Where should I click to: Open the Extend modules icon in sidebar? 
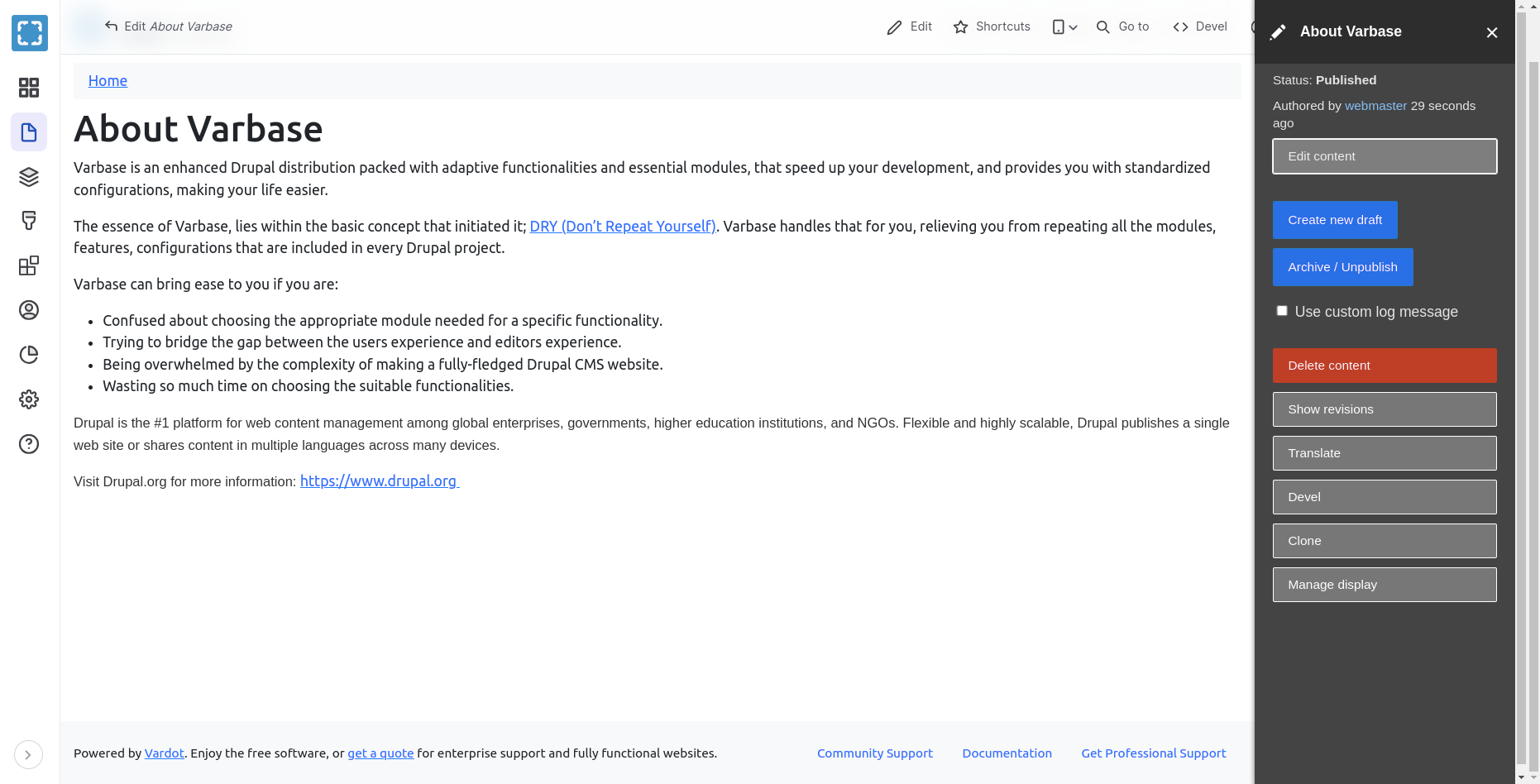point(29,265)
